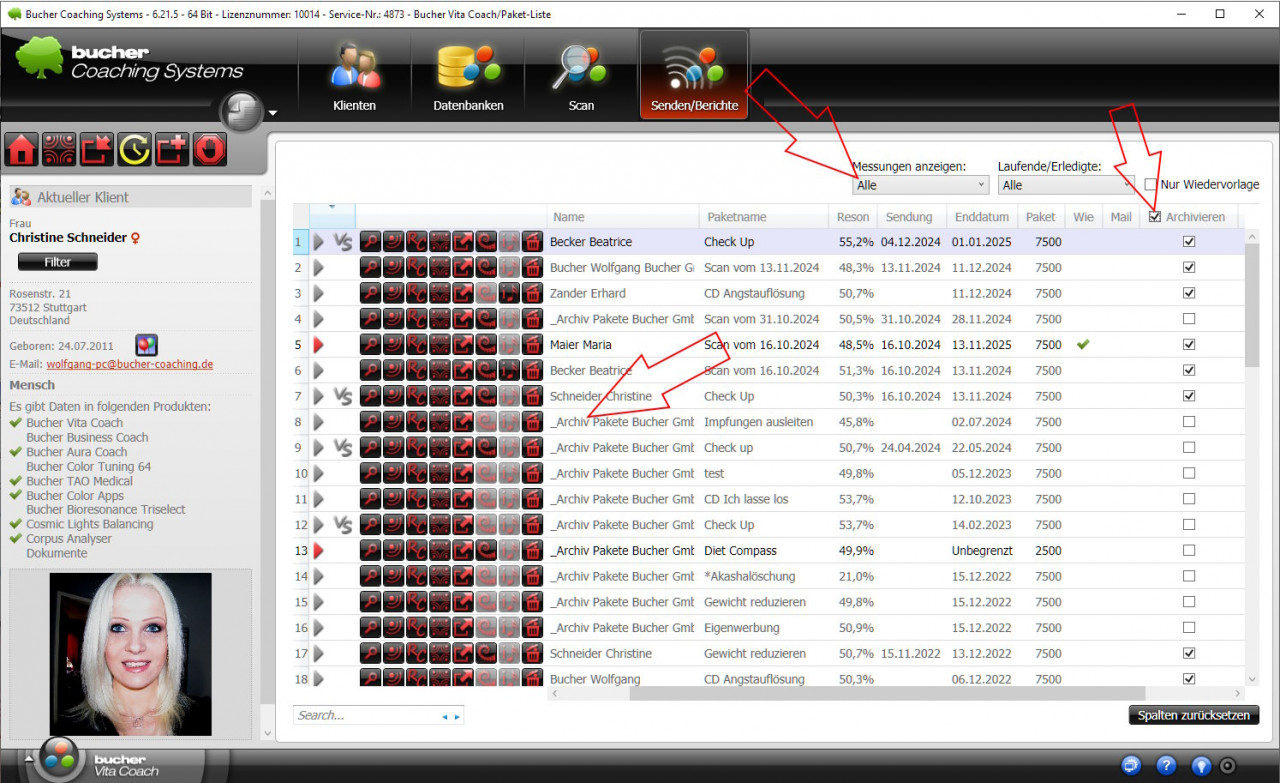Click the Filter button
Viewport: 1280px width, 783px height.
[x=58, y=262]
